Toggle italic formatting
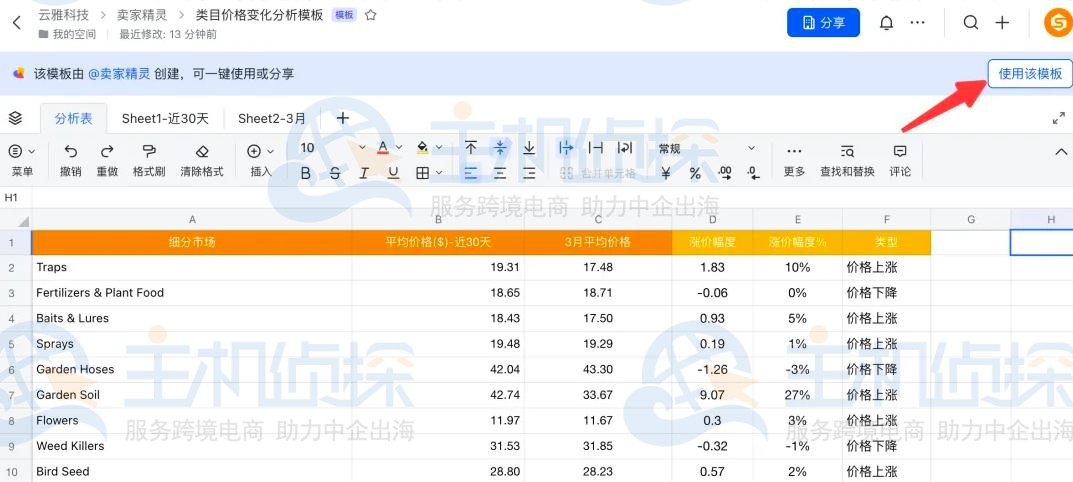The height and width of the screenshot is (482, 1073). 364,173
